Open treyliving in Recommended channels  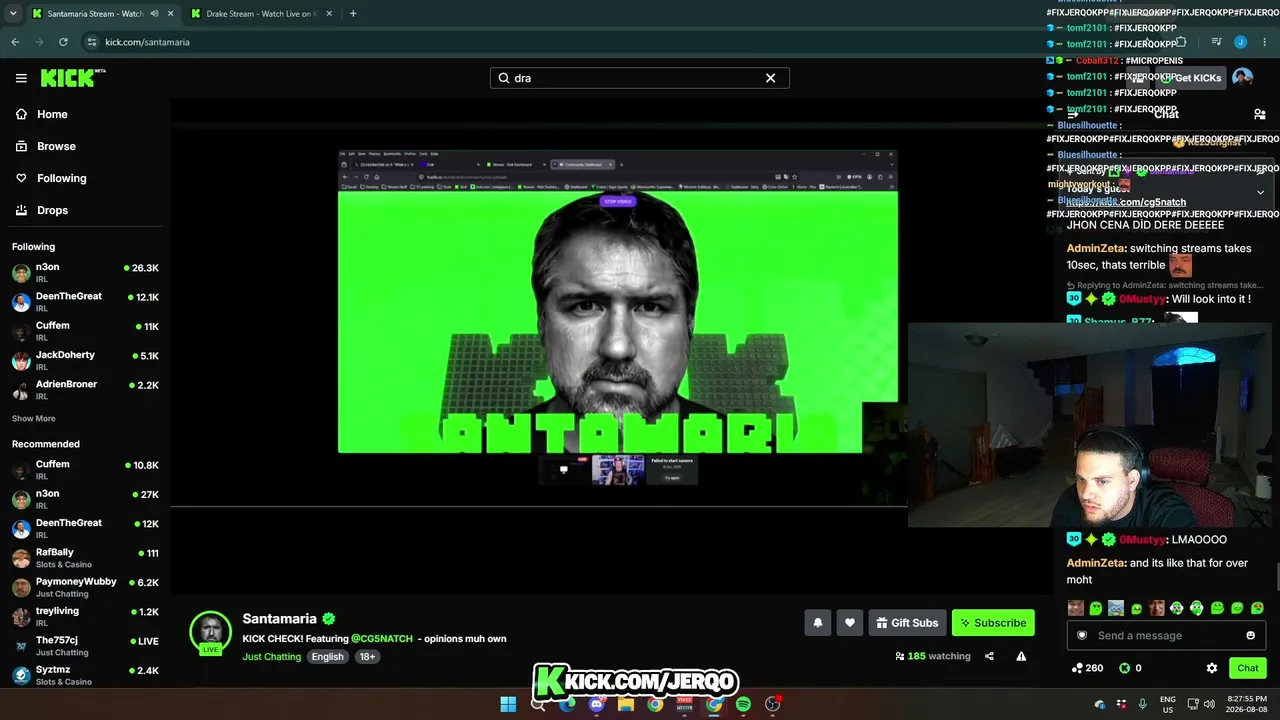point(85,616)
